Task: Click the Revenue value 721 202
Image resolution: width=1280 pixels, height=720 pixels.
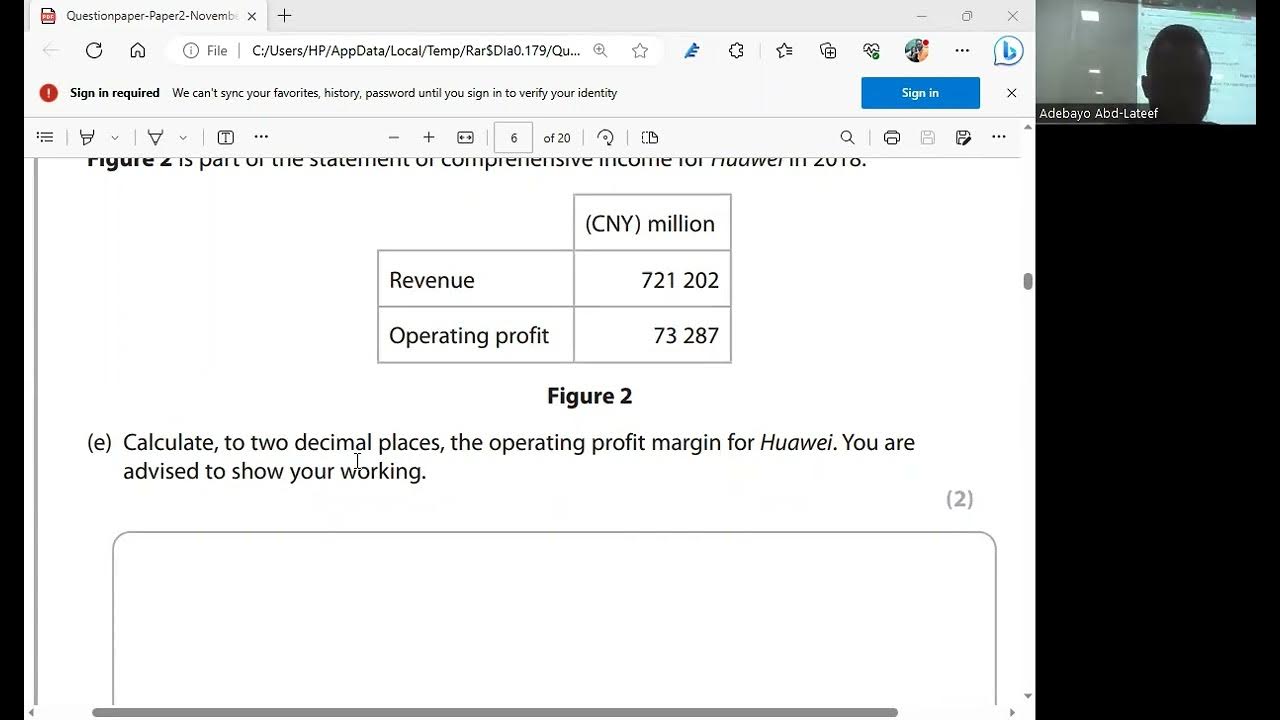Action: point(680,280)
